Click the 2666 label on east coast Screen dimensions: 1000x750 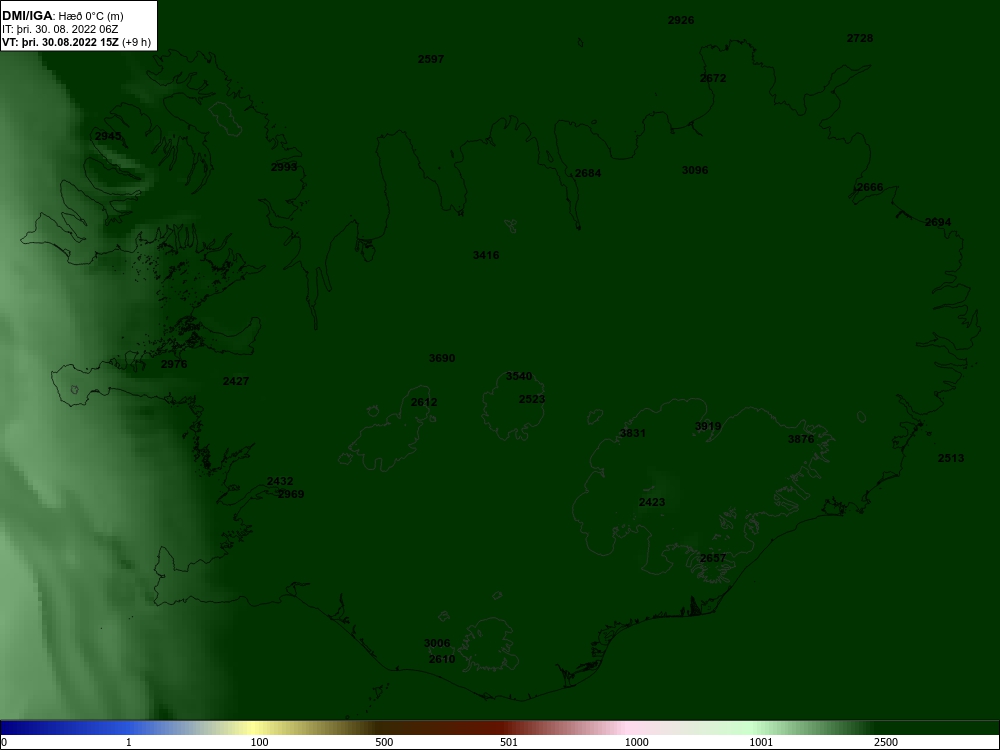tap(870, 188)
